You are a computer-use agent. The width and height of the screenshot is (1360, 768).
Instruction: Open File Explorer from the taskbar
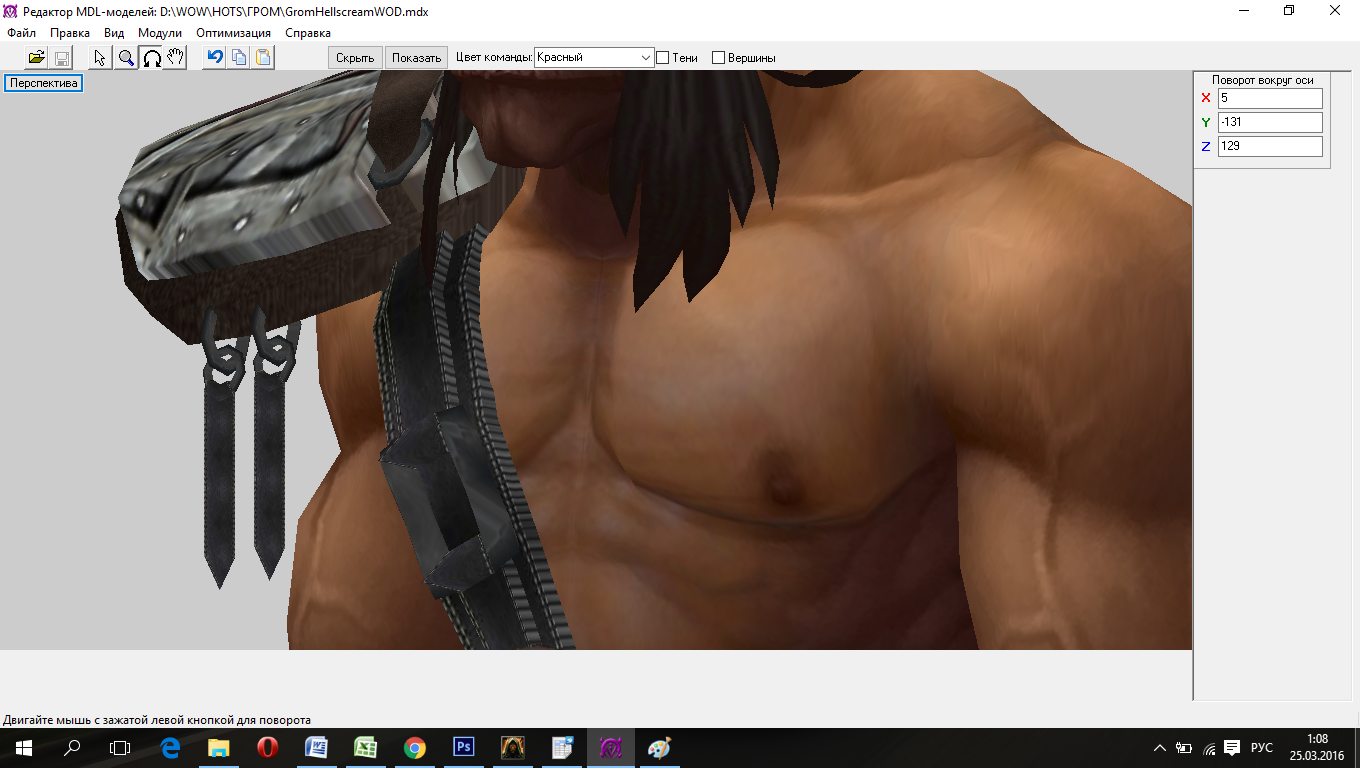coord(218,748)
